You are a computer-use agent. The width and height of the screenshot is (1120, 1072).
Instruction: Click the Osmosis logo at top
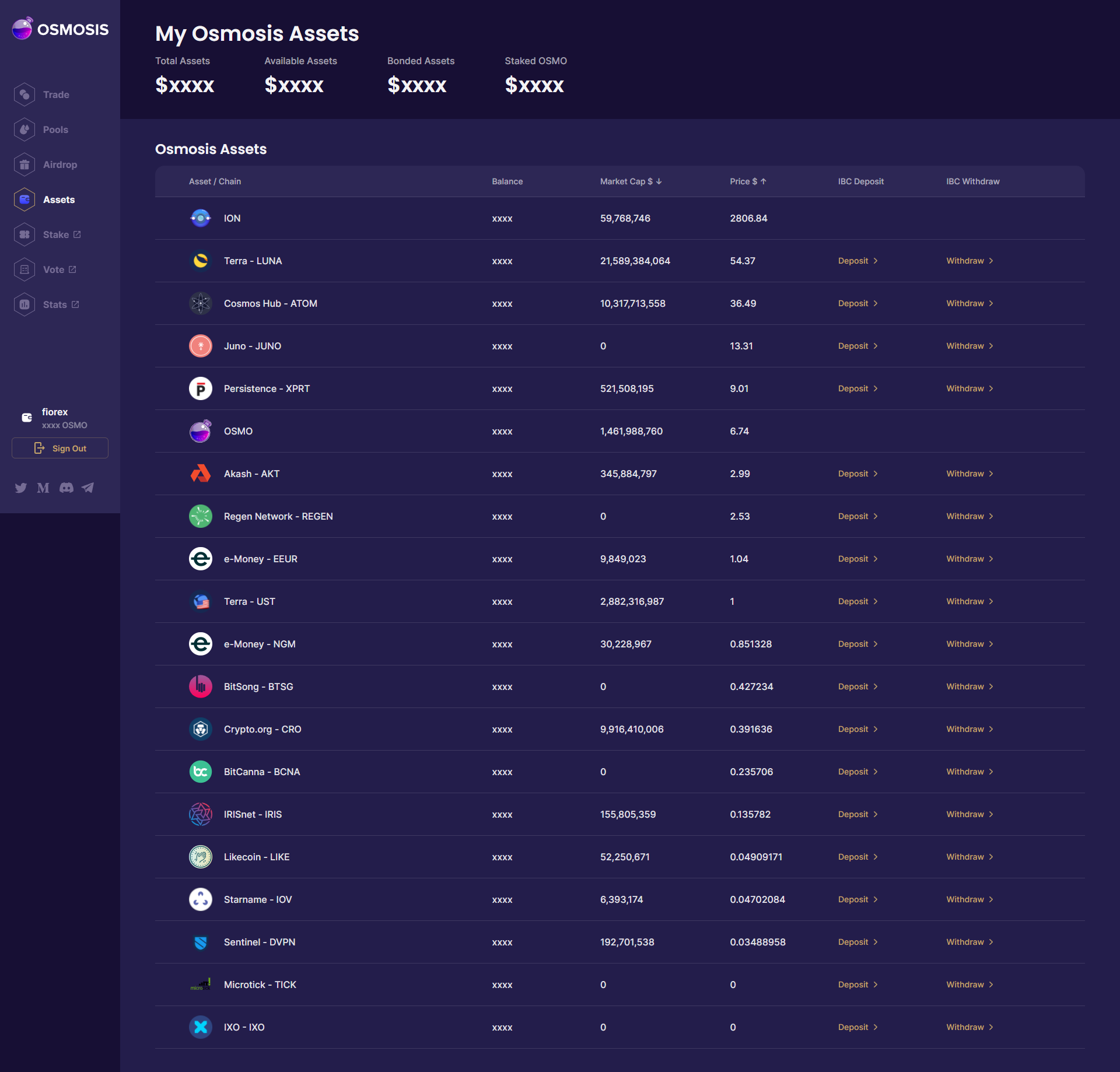(x=61, y=29)
